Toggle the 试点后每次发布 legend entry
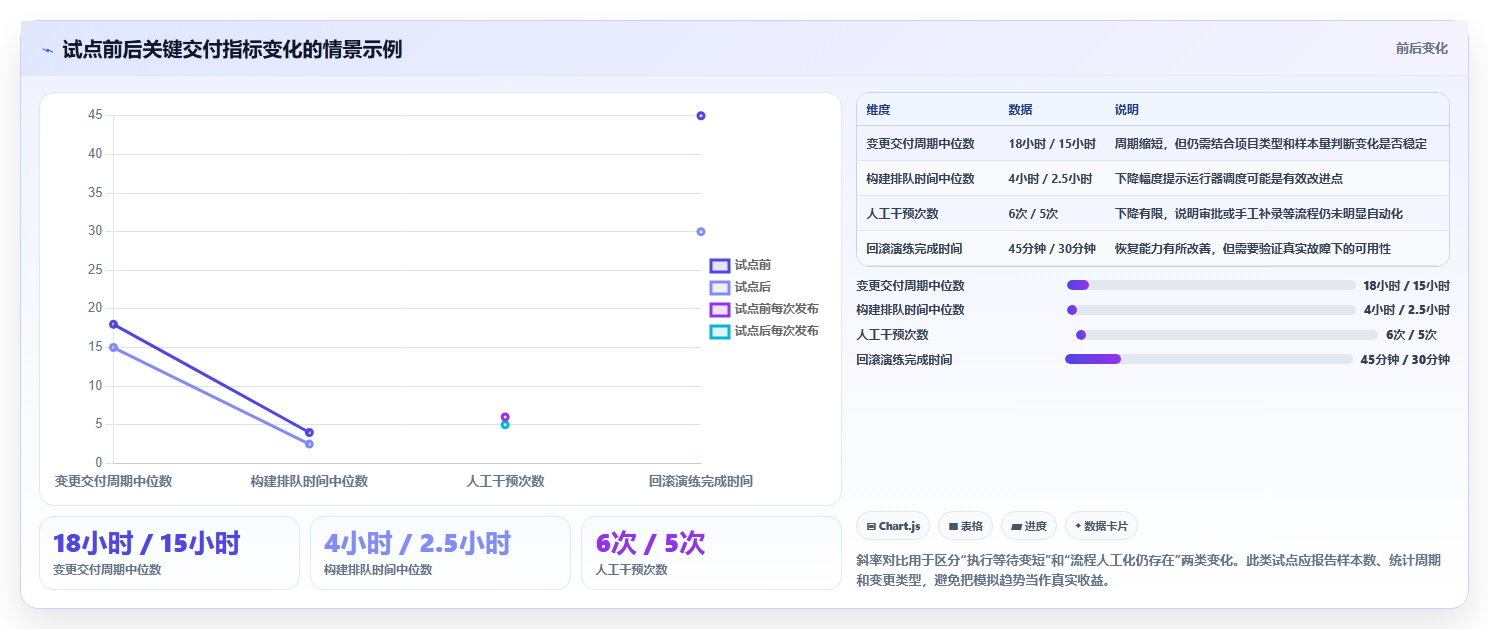 click(x=764, y=331)
